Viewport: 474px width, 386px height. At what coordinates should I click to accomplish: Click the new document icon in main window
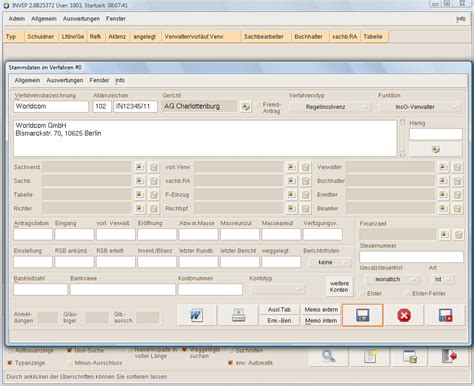[369, 356]
